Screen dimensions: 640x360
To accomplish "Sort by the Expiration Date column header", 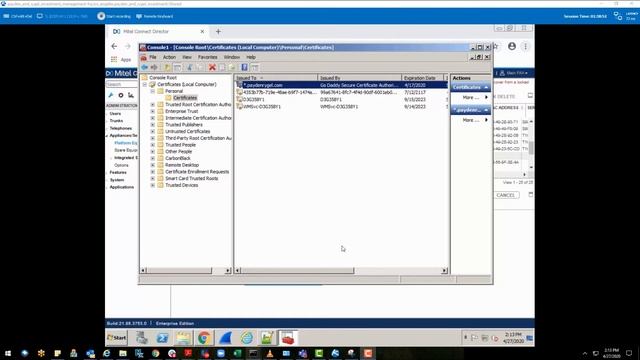I will pos(423,78).
